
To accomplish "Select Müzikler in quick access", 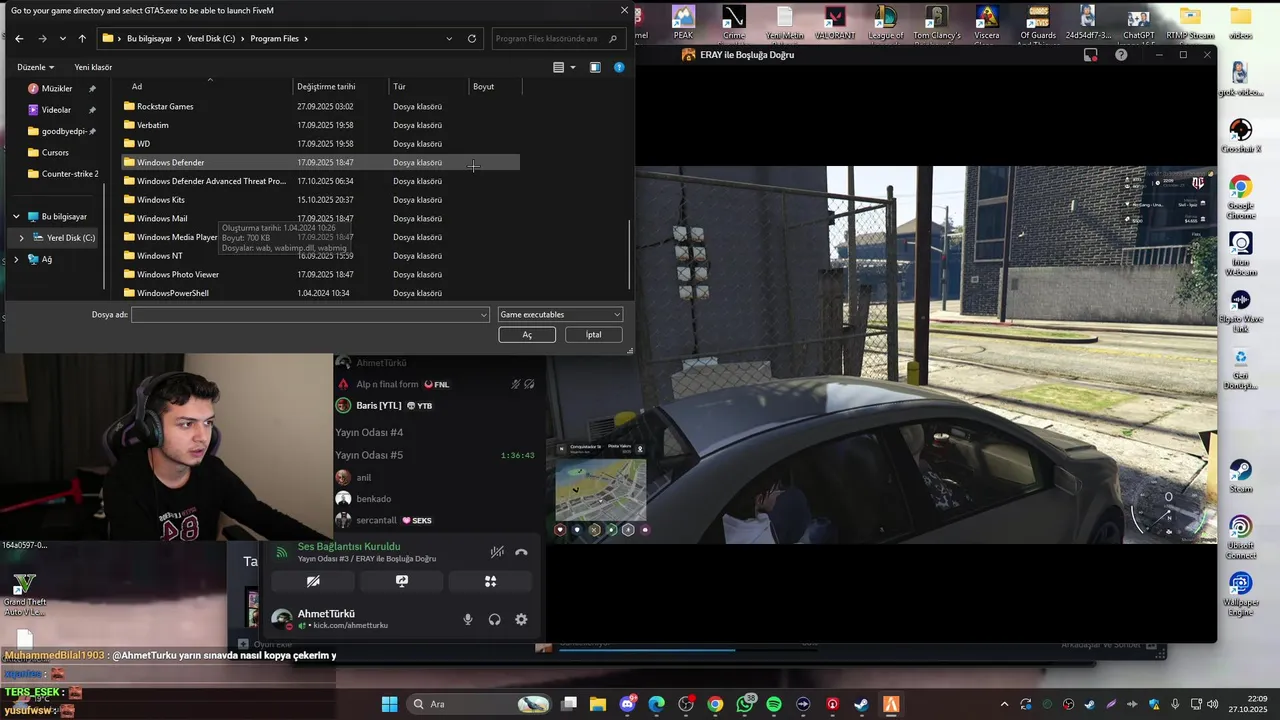I will pos(58,88).
